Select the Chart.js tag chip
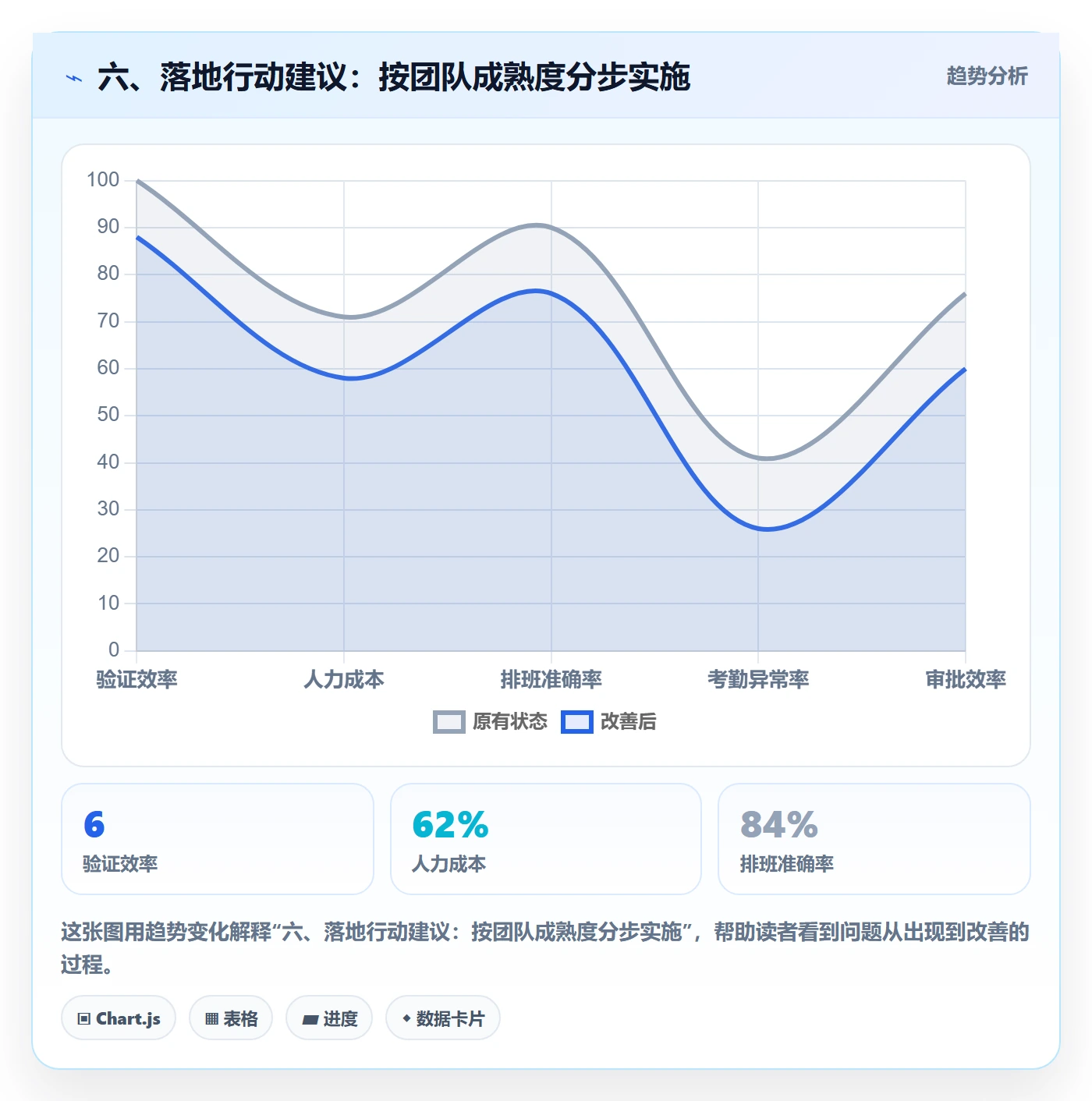 (x=119, y=1018)
